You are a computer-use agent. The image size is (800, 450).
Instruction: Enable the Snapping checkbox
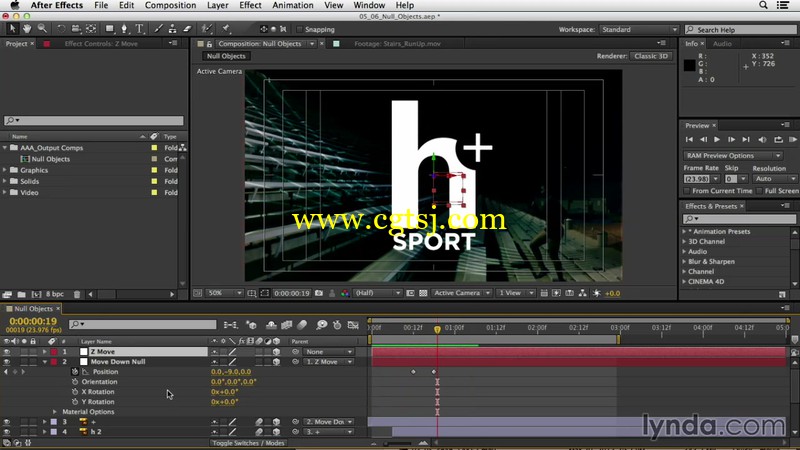pyautogui.click(x=300, y=29)
